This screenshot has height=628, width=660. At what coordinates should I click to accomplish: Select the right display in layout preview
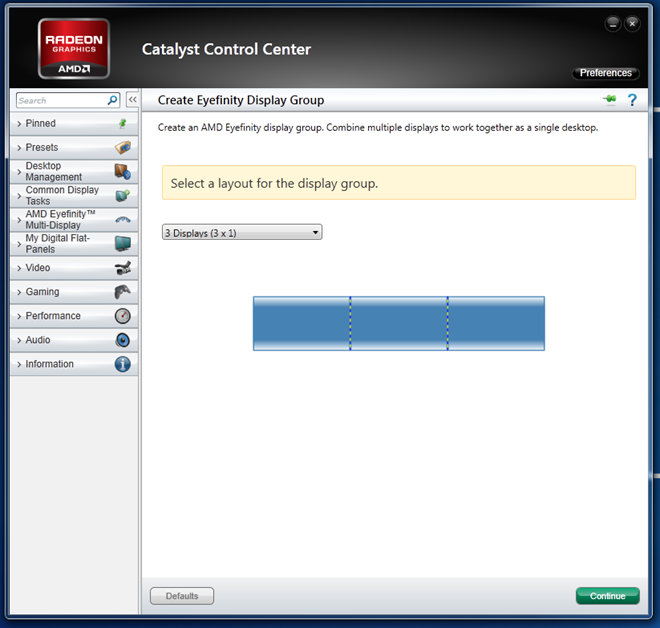point(496,323)
